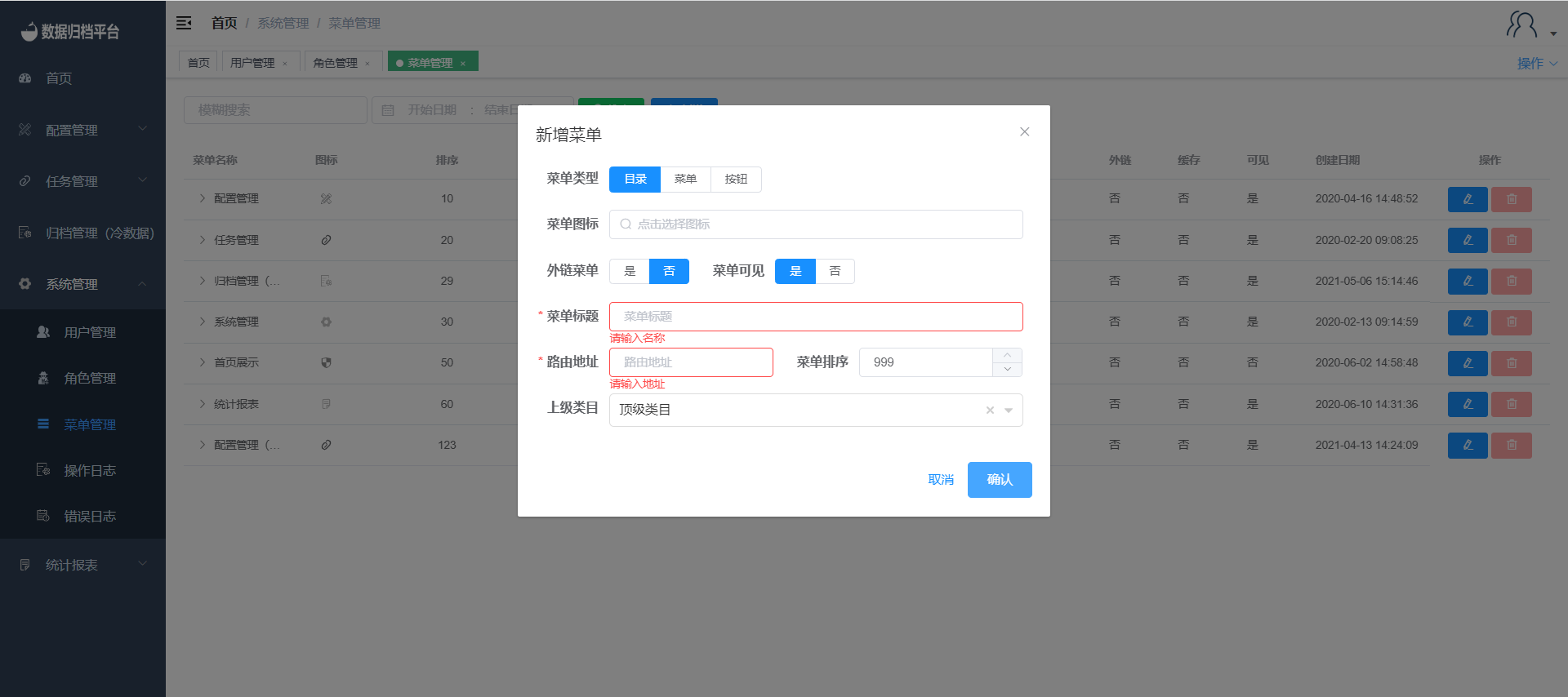The height and width of the screenshot is (697, 1568).
Task: Close the 菜单管理 tab with its x
Action: (x=463, y=64)
